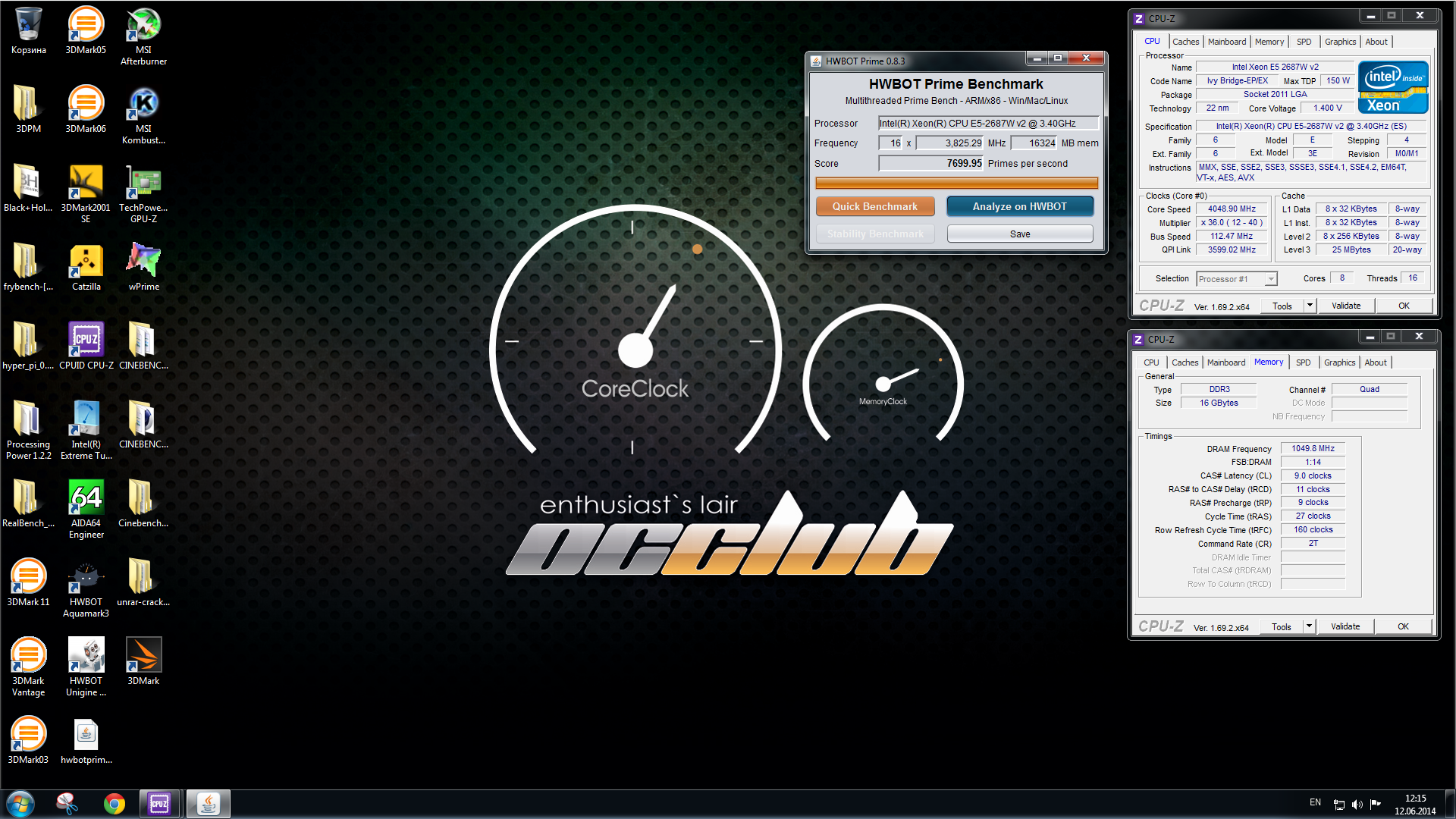Click Validate in top CPU-Z window
Screen dimensions: 1456x819
1346,306
